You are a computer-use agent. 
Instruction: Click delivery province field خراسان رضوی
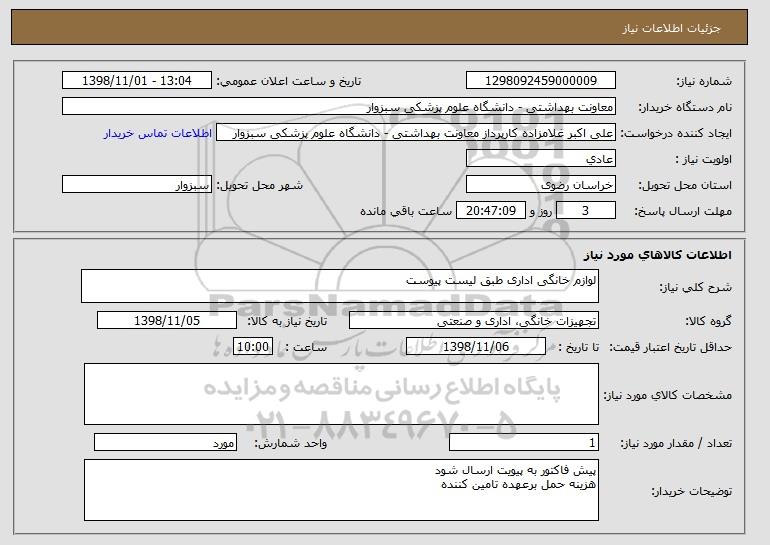click(541, 185)
